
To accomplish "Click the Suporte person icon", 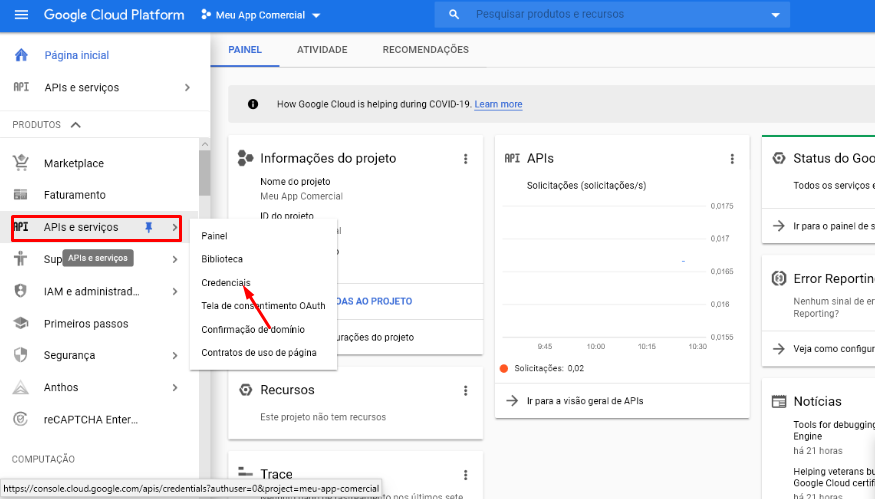I will click(21, 258).
